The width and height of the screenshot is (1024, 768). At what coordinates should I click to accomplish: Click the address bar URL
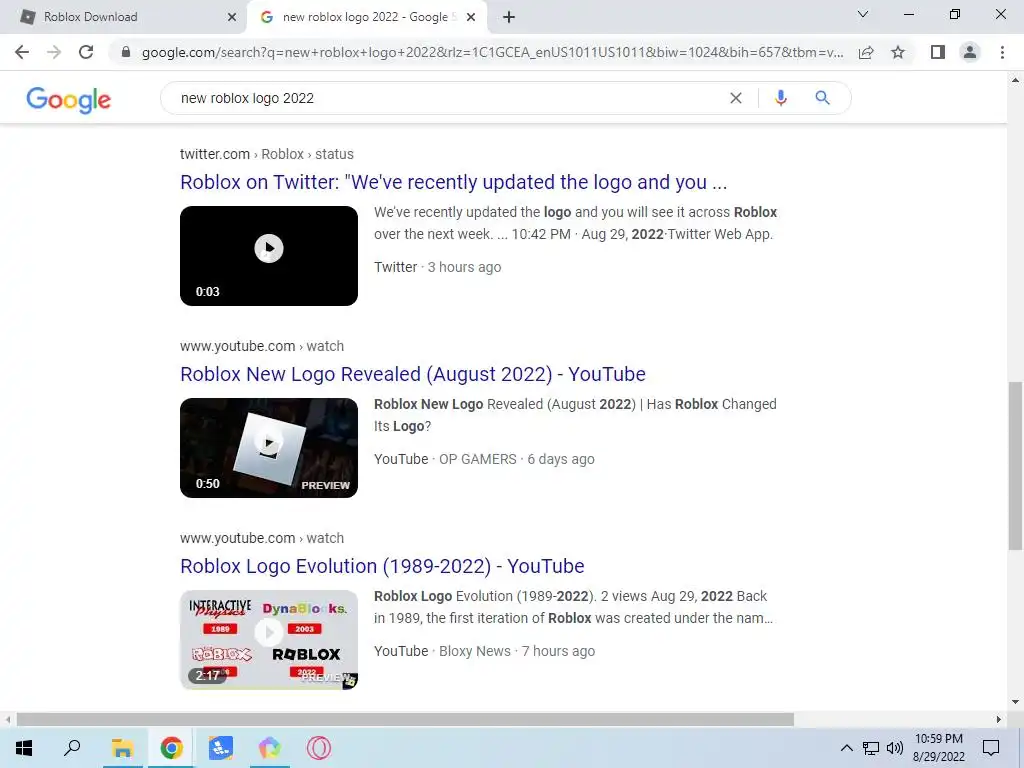(x=492, y=52)
